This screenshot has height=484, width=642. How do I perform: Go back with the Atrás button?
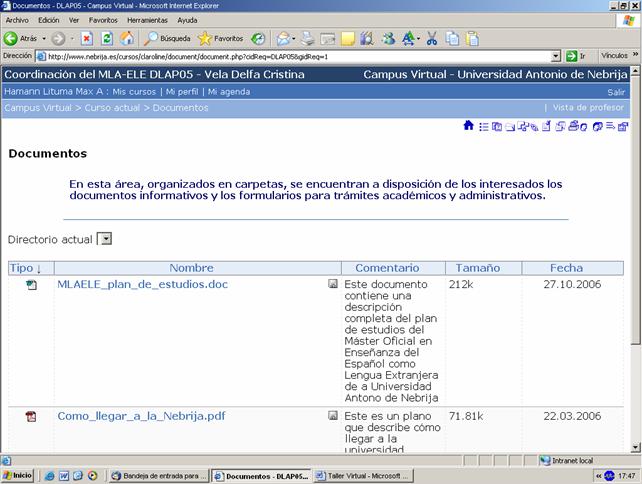[20, 38]
